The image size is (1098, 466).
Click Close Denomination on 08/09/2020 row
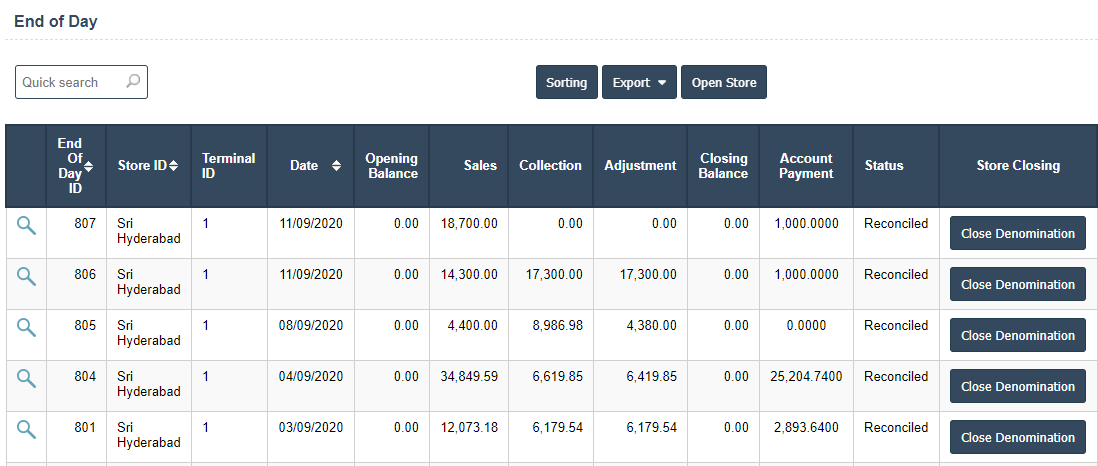click(x=1017, y=336)
